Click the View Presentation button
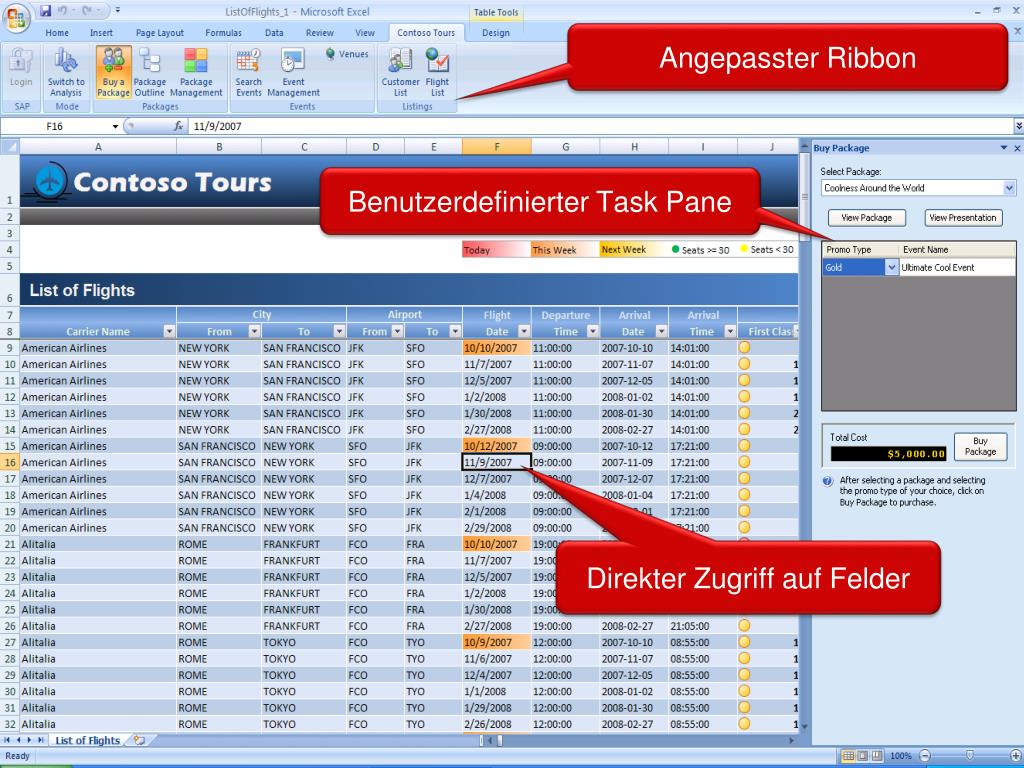1024x768 pixels. [x=963, y=217]
